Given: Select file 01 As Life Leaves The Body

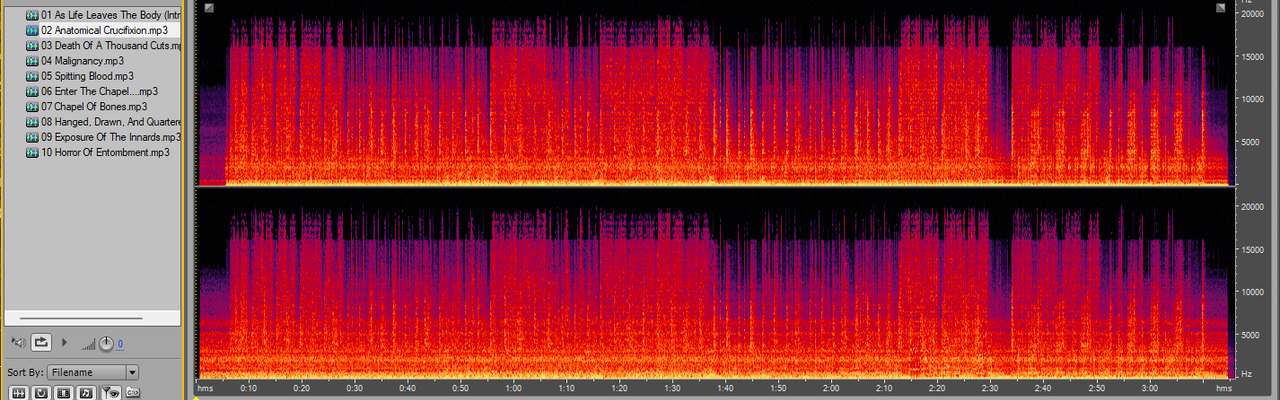Looking at the screenshot, I should [111, 15].
